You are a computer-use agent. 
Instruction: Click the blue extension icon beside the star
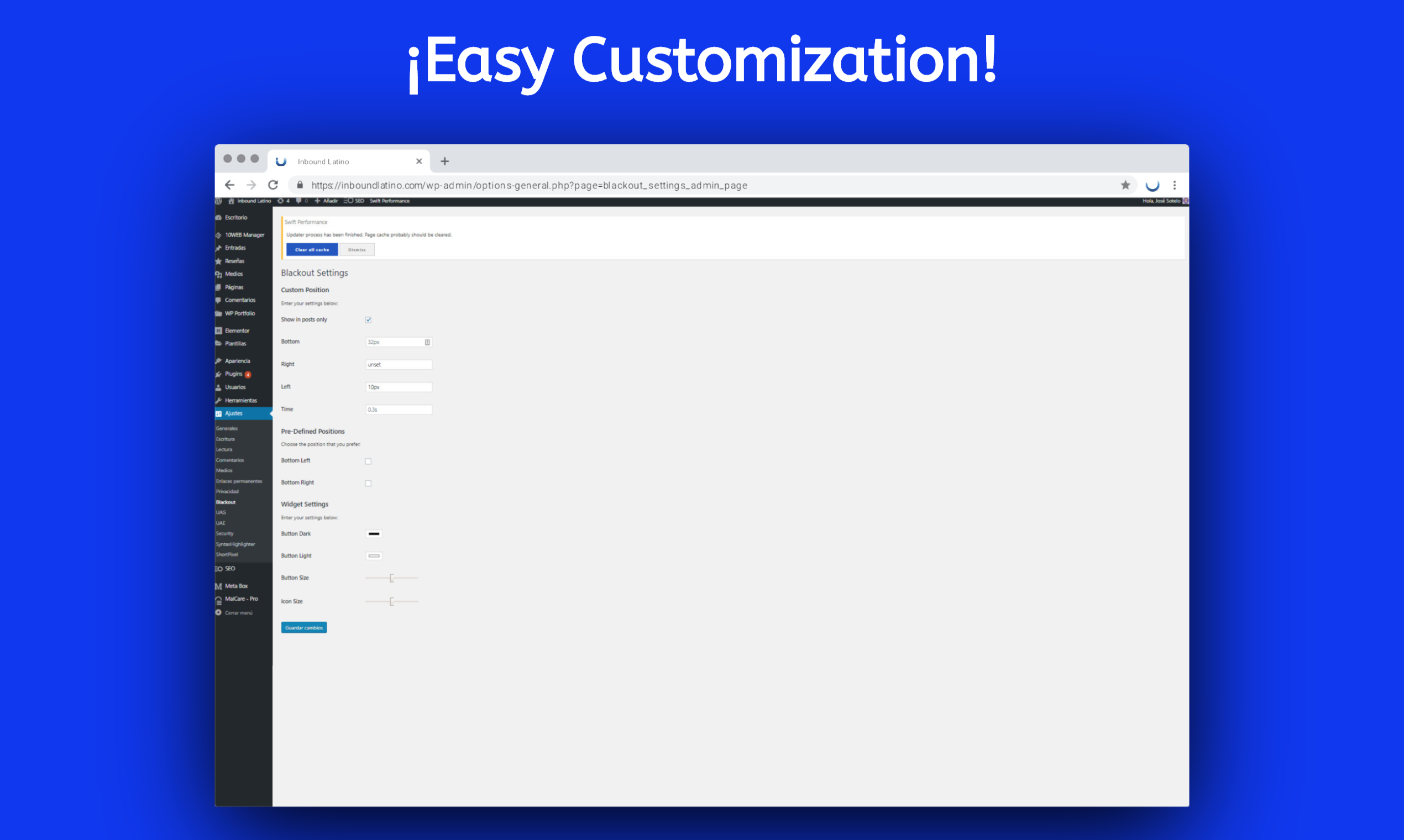click(1152, 185)
